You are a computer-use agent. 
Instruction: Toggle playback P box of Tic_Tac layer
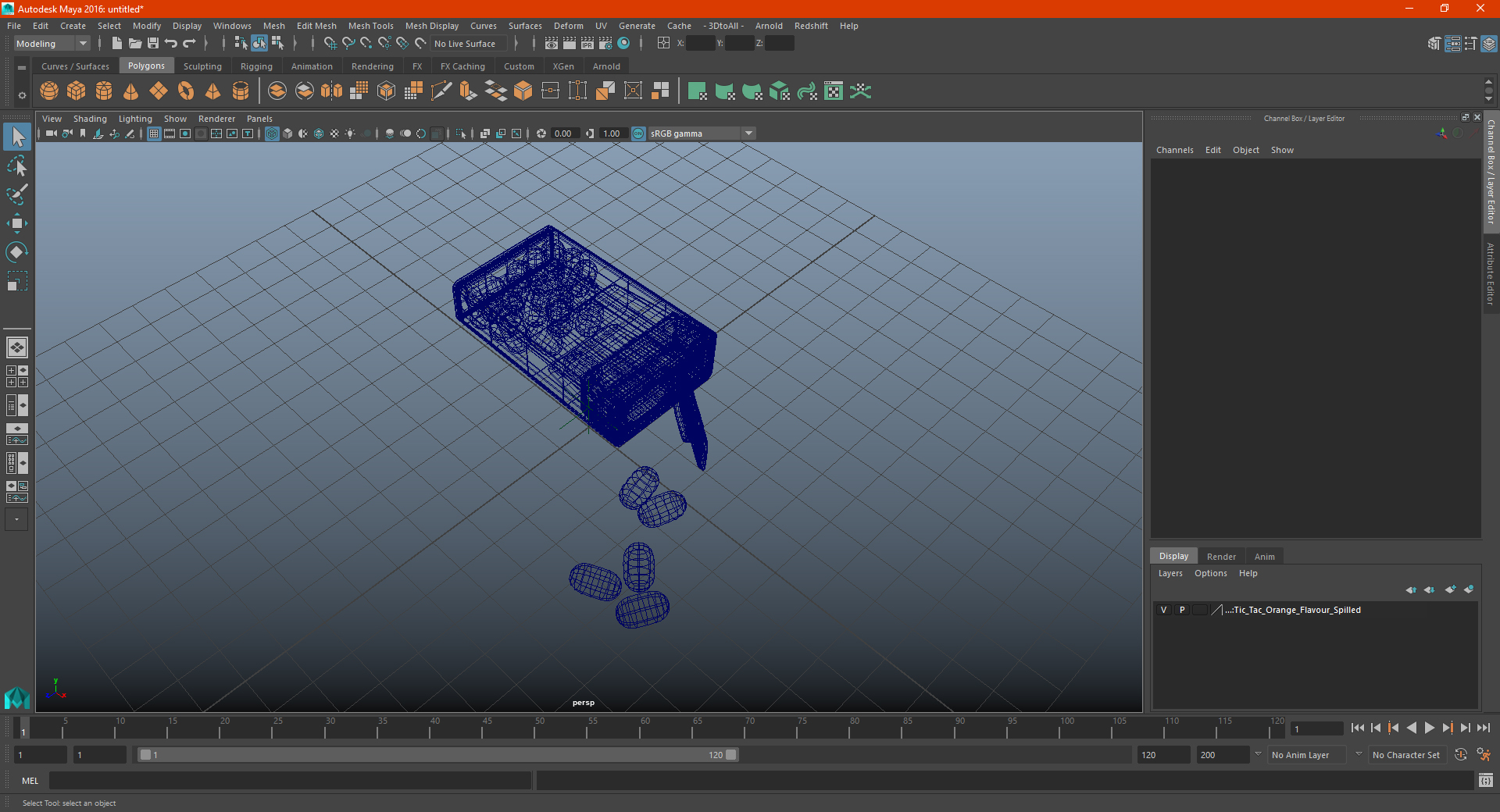coord(1182,610)
